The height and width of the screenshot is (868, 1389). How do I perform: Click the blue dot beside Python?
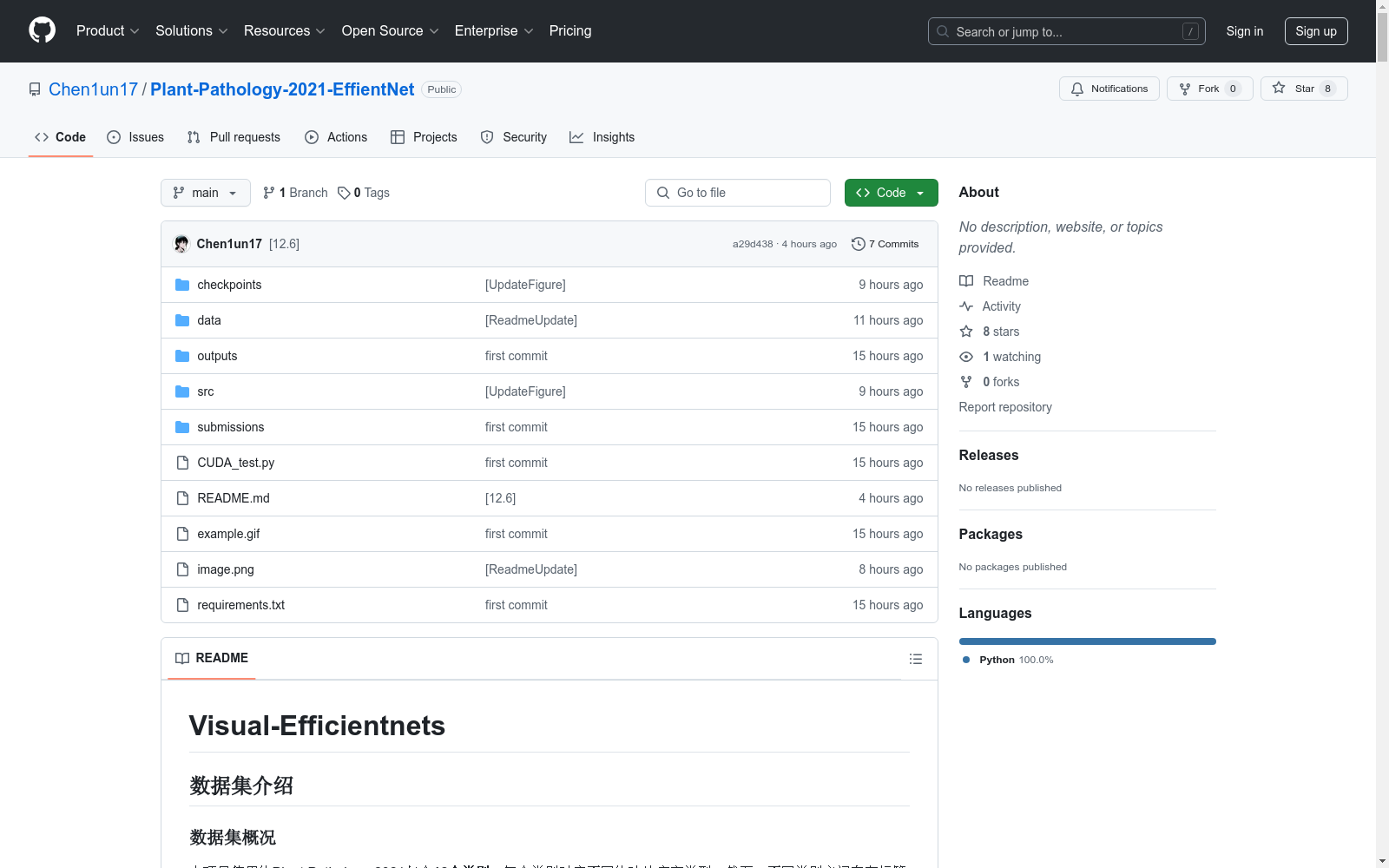[966, 660]
